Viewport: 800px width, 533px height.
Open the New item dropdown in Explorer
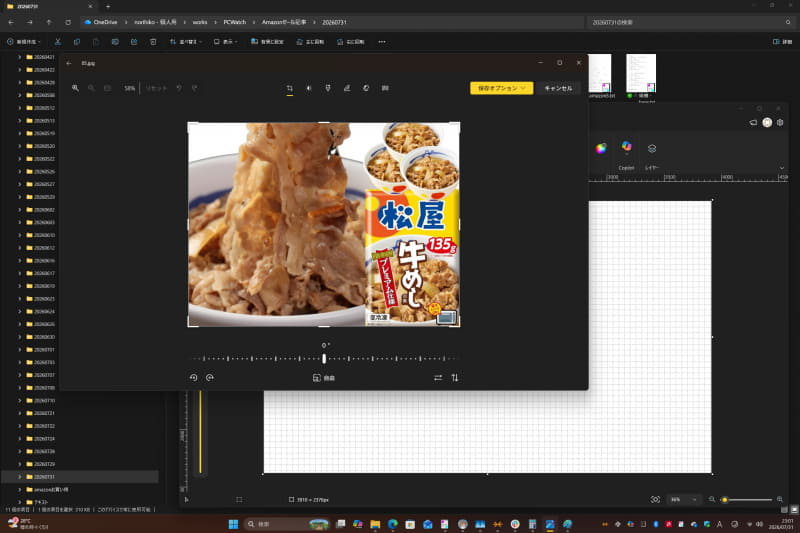pyautogui.click(x=23, y=42)
